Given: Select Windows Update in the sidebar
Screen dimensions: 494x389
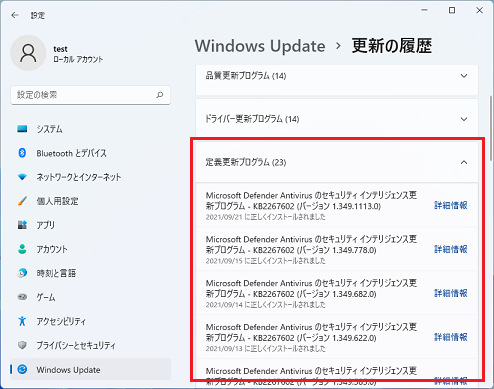Looking at the screenshot, I should [90, 369].
